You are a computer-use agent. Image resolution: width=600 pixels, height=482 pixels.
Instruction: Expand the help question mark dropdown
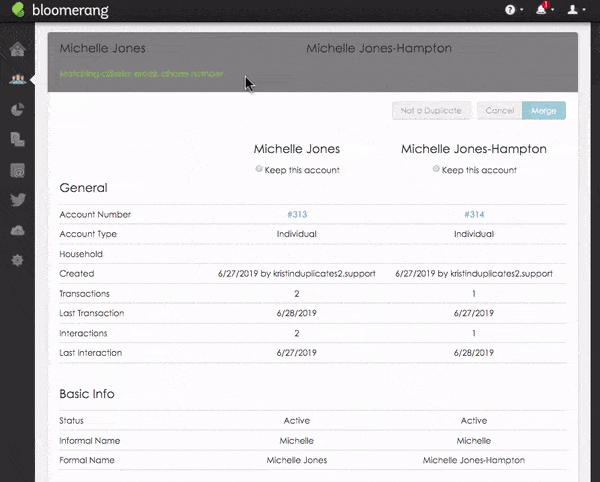pyautogui.click(x=512, y=11)
